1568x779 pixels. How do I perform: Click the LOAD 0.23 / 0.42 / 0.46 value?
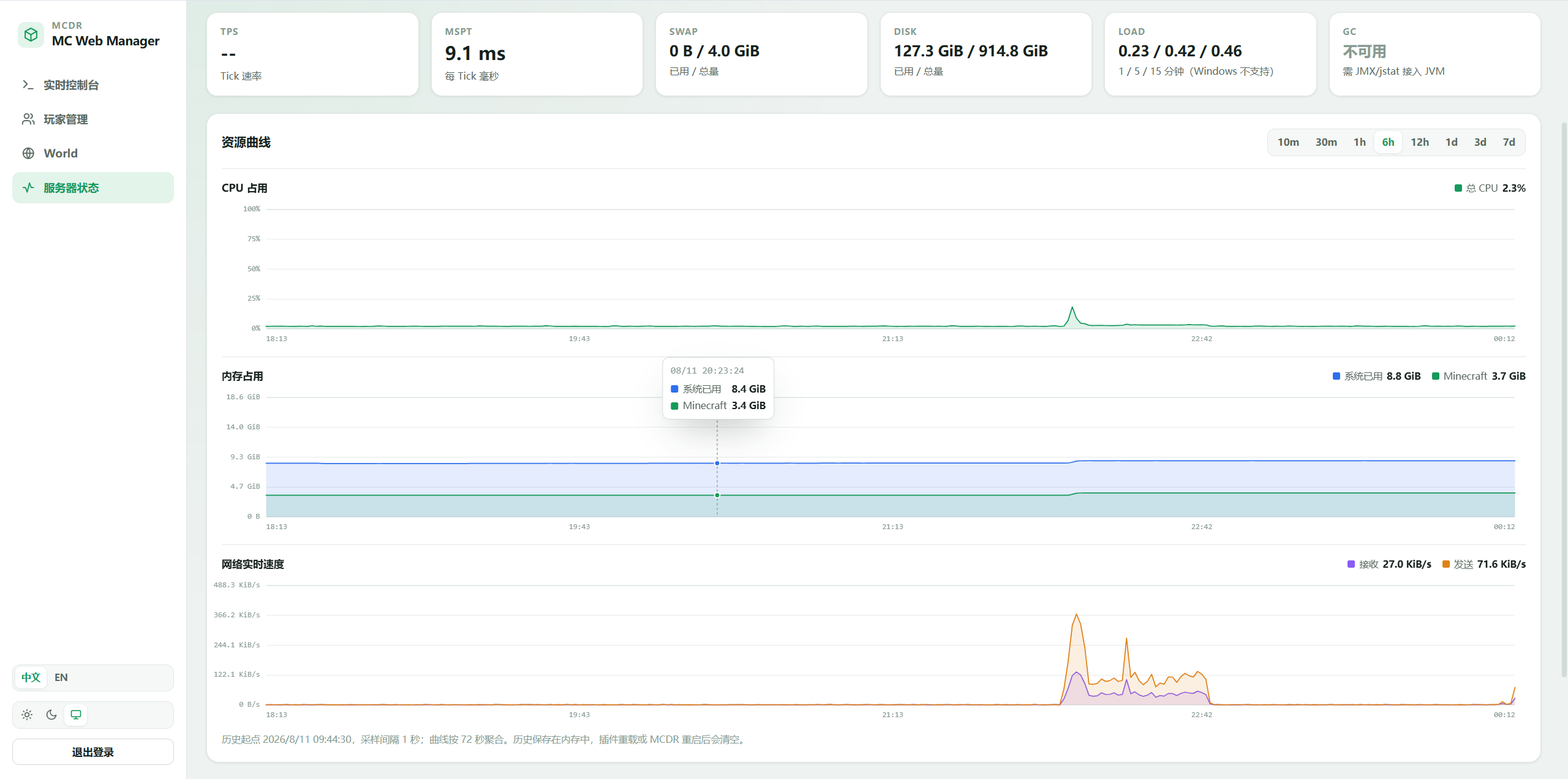1180,51
